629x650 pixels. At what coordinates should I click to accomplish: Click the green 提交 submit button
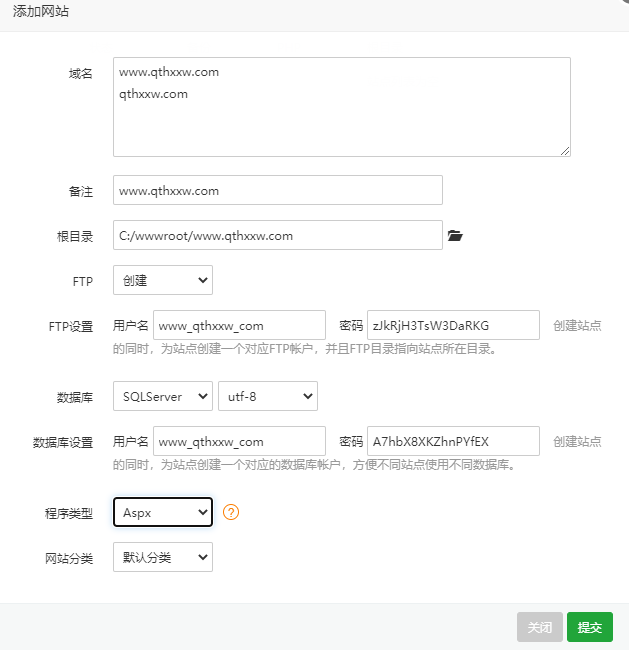tap(589, 627)
